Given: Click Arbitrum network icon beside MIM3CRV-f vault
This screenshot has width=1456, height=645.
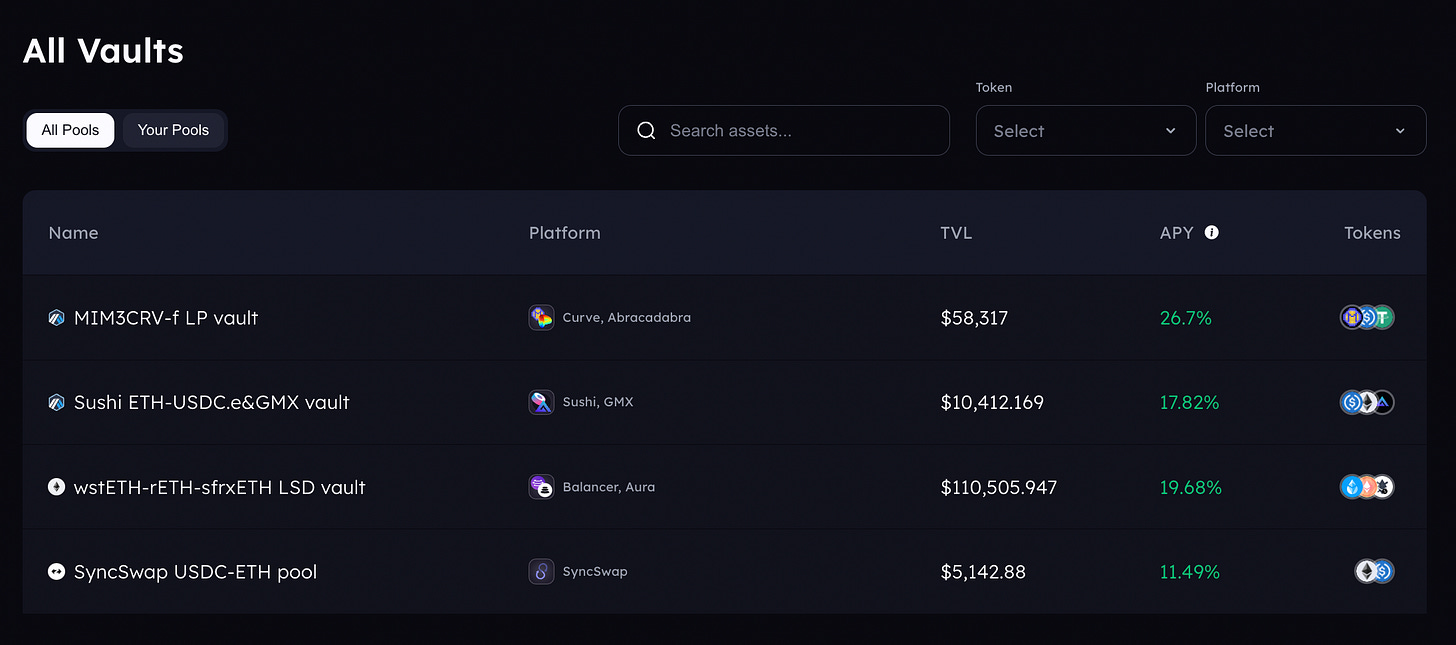Looking at the screenshot, I should click(56, 318).
